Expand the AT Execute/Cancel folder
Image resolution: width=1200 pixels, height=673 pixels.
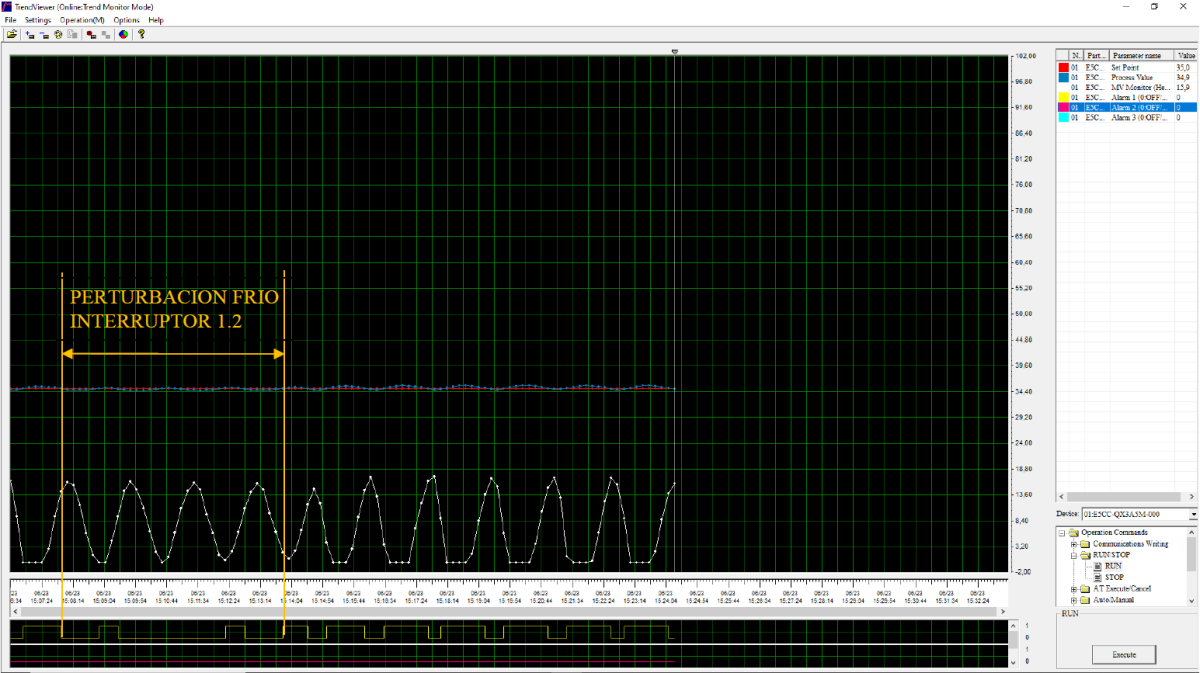point(1073,589)
